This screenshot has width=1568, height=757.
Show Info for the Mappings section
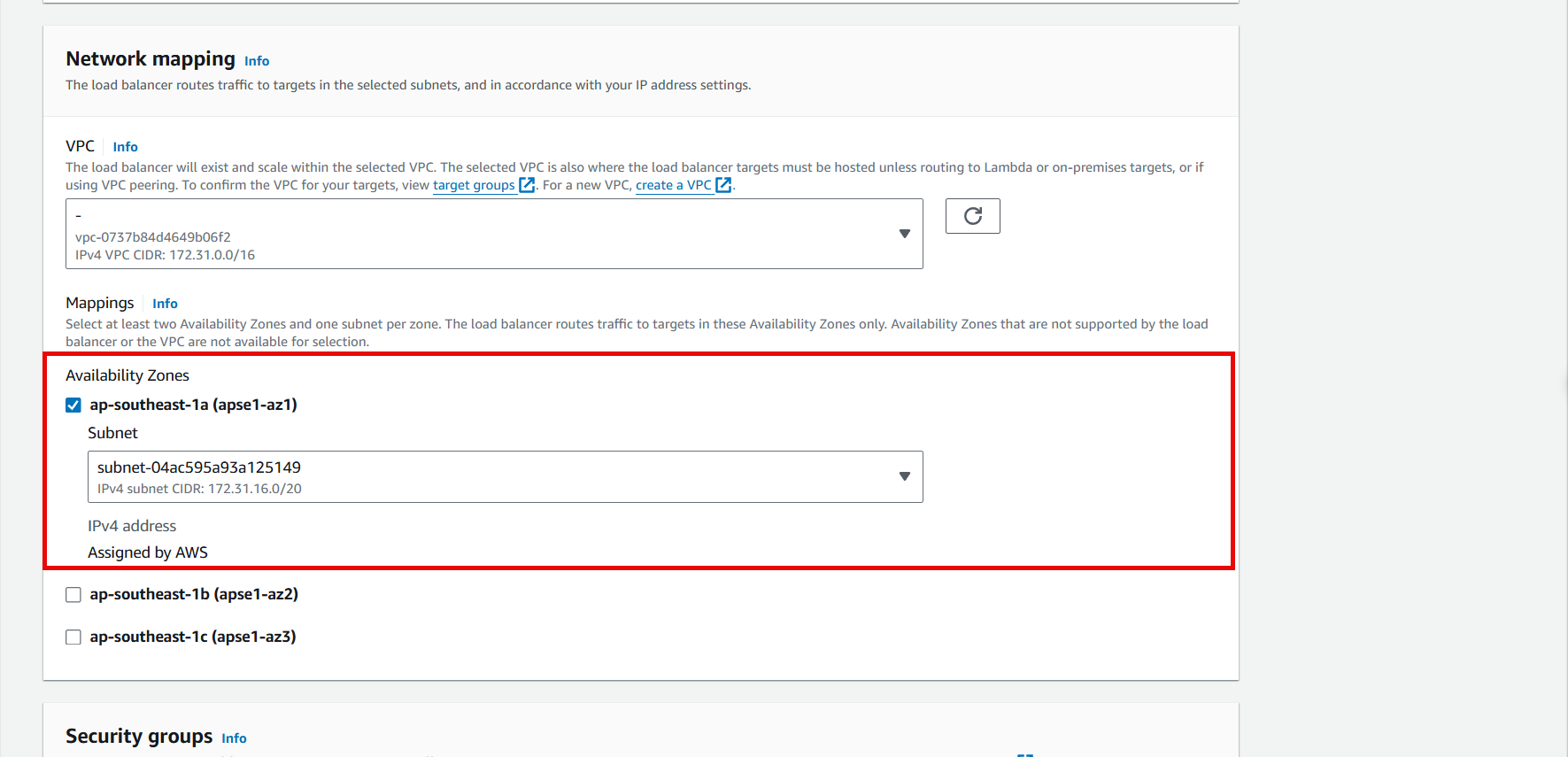[x=165, y=304]
